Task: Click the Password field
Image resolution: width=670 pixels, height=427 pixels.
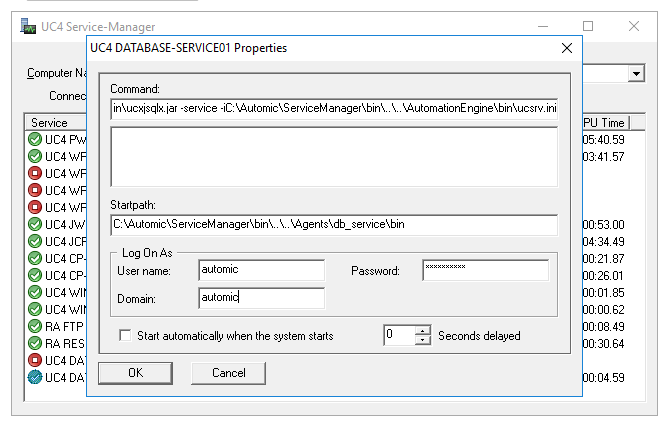Action: [x=485, y=271]
